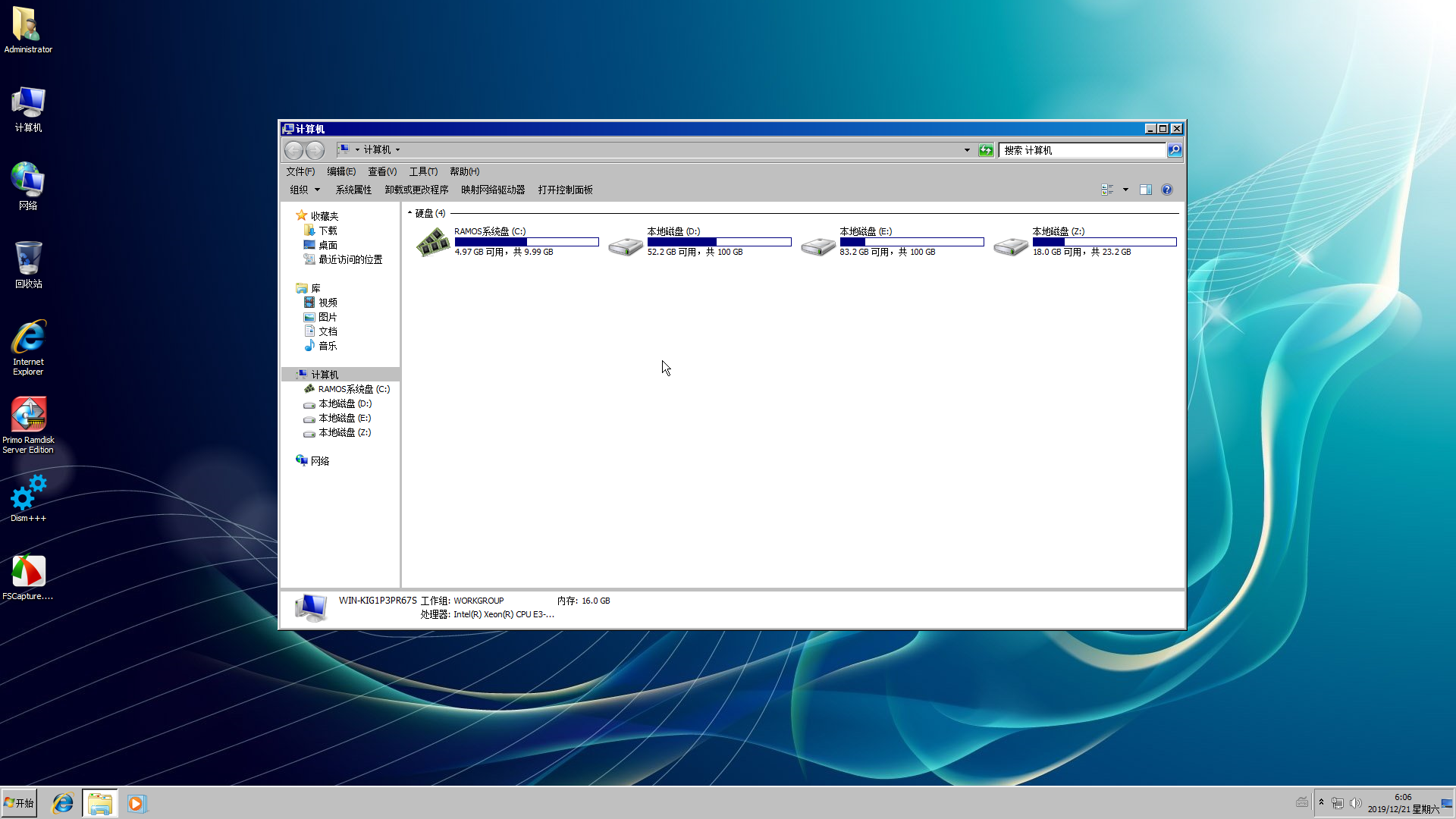Select the 网络 desktop icon
This screenshot has height=819, width=1456.
(28, 187)
